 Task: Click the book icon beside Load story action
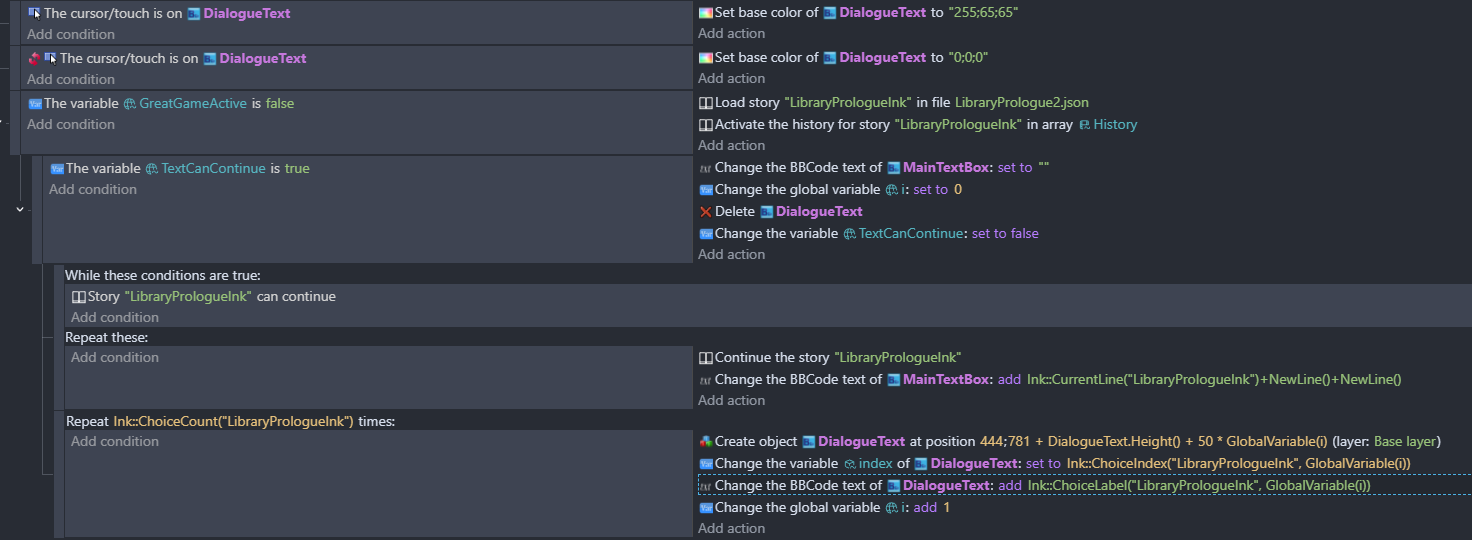[x=706, y=103]
